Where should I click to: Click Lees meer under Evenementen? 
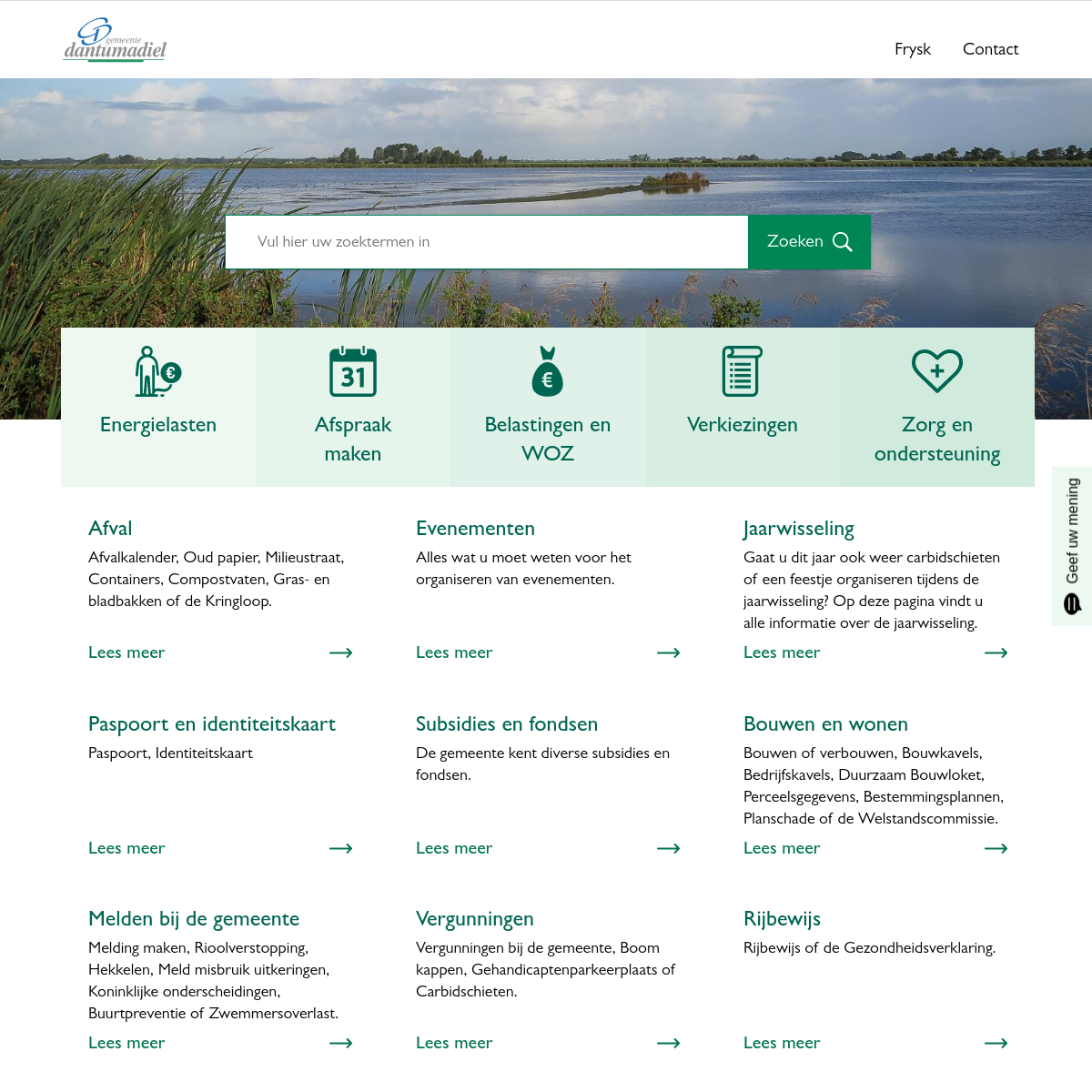coord(454,652)
